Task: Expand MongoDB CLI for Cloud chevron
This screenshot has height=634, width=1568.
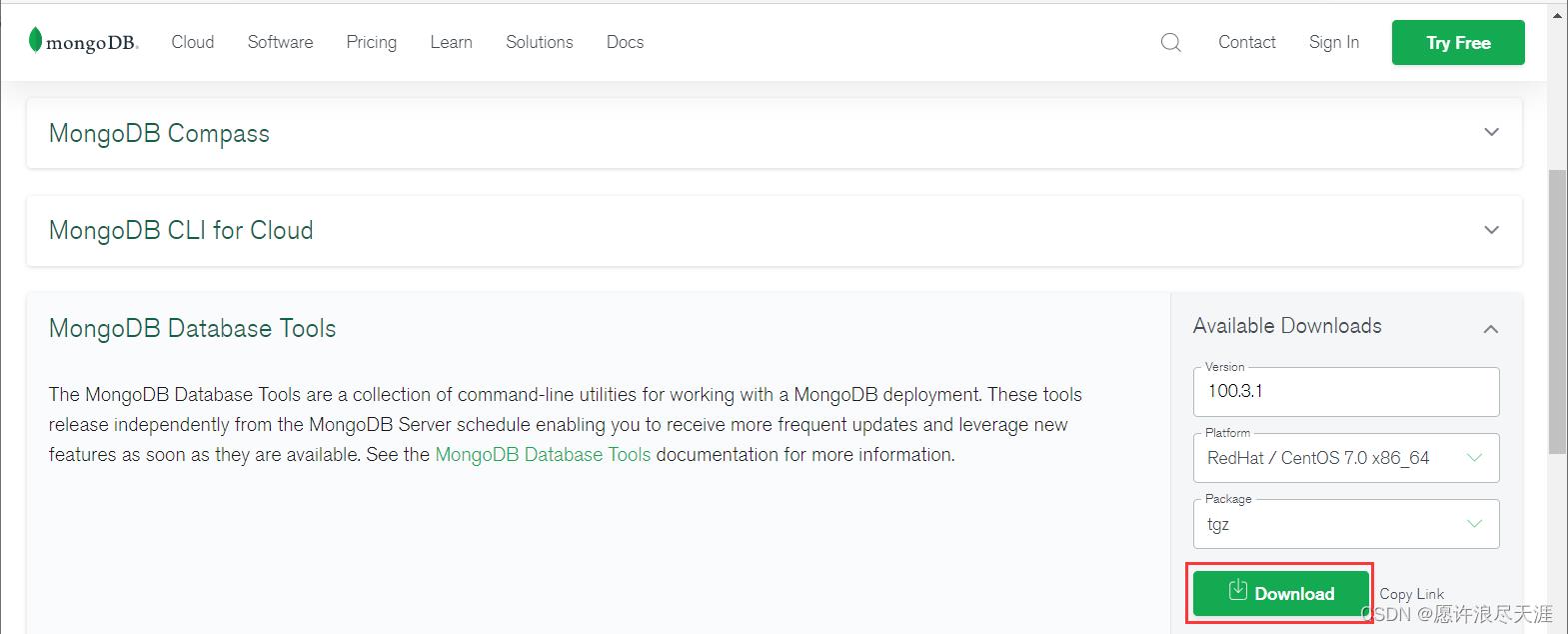Action: 1491,230
